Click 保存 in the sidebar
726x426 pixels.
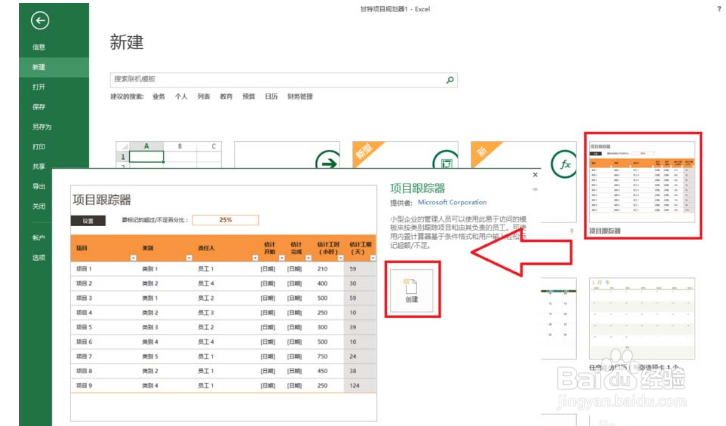[39, 107]
